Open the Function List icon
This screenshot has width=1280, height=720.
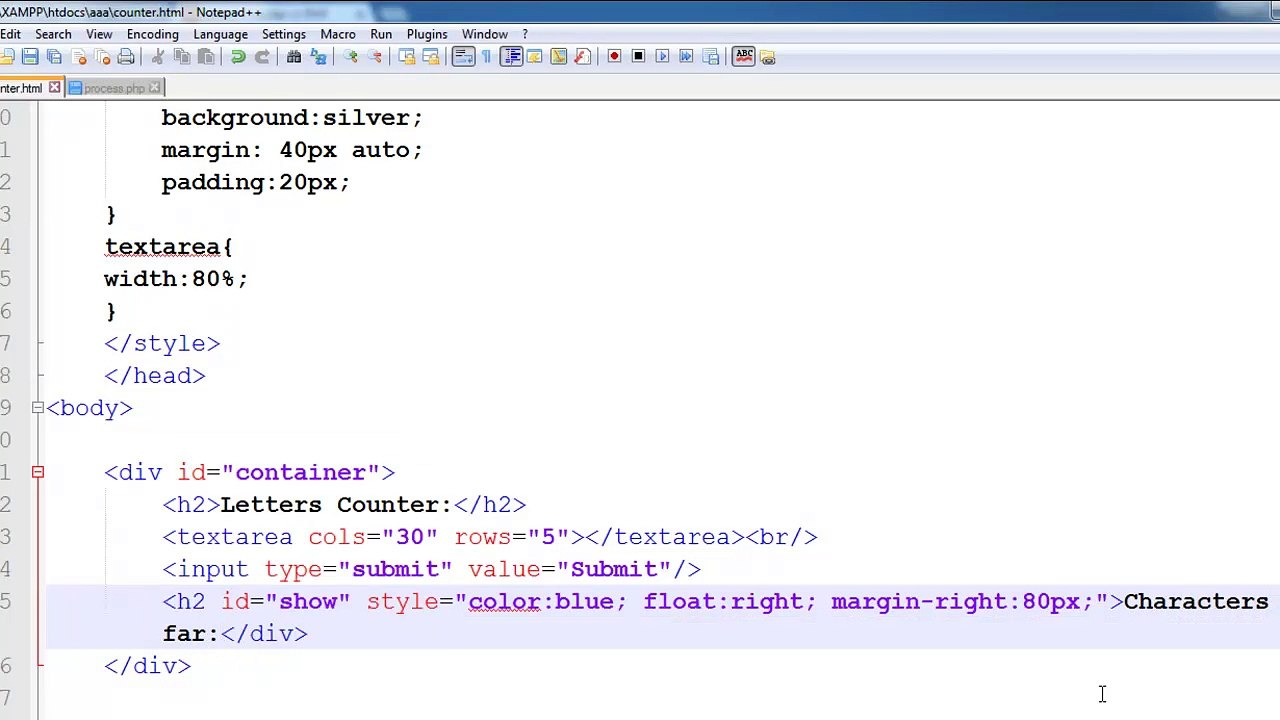point(582,57)
